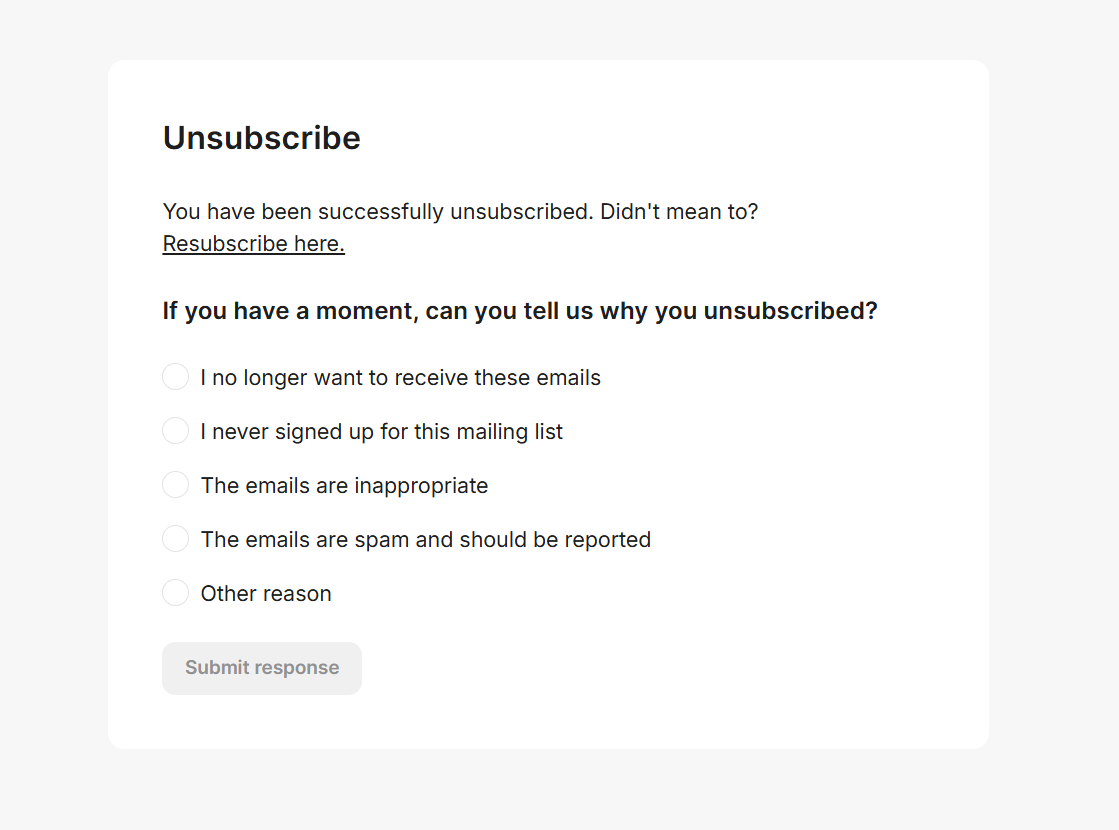Click the radio circle beside the inappropriate emails option
The width and height of the screenshot is (1119, 830).
[x=175, y=485]
